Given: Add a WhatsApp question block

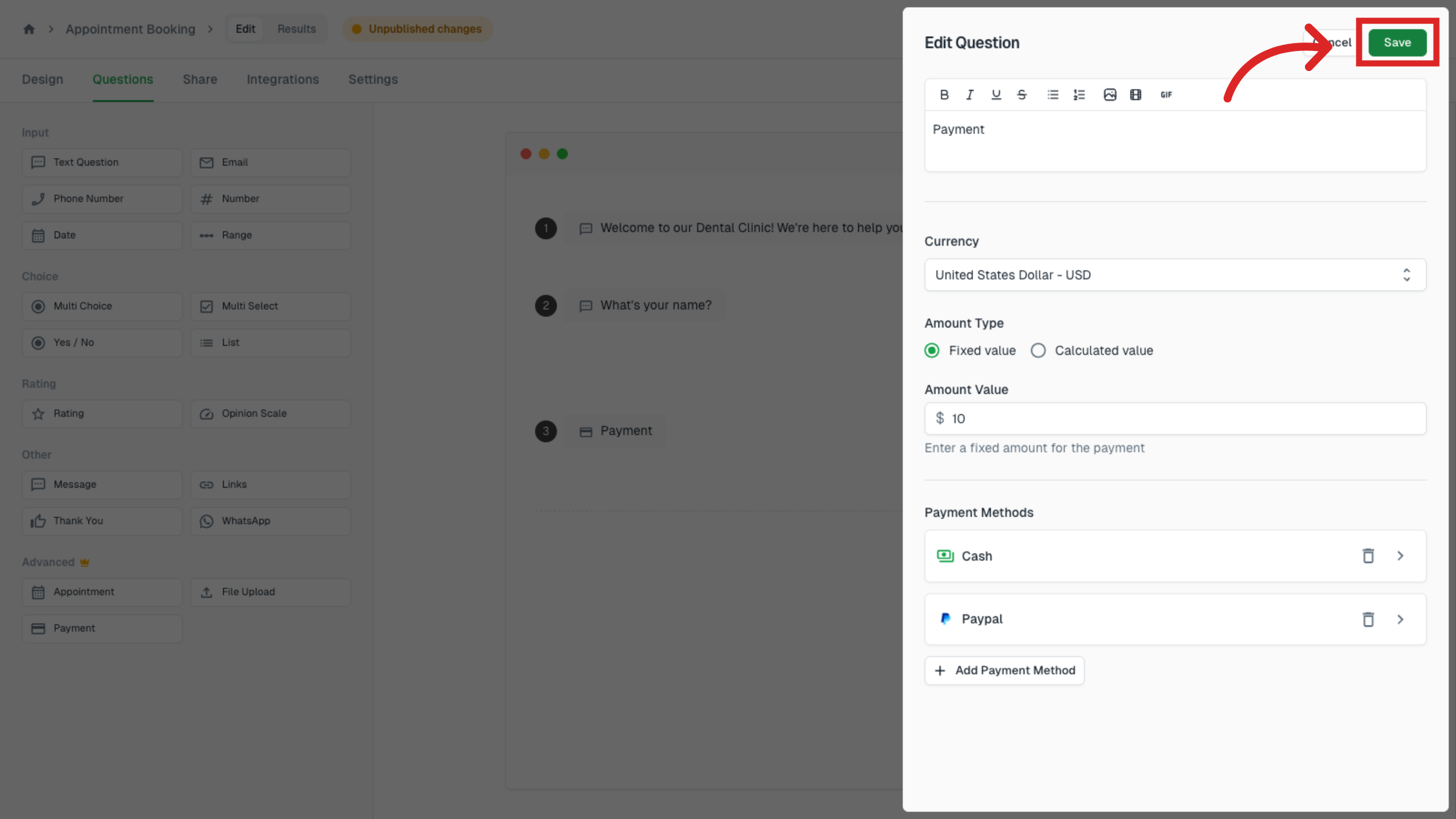Looking at the screenshot, I should (x=271, y=521).
